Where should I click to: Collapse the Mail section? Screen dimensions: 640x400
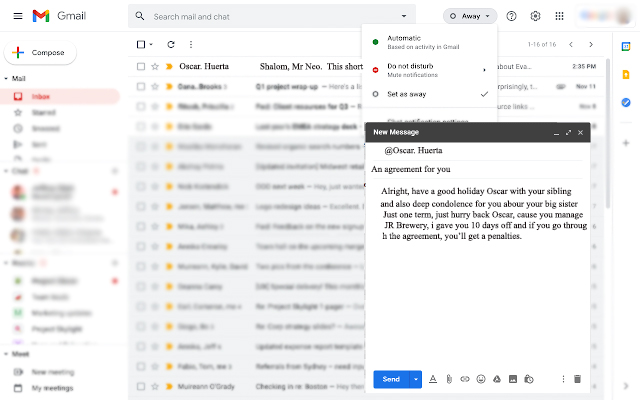pyautogui.click(x=6, y=78)
